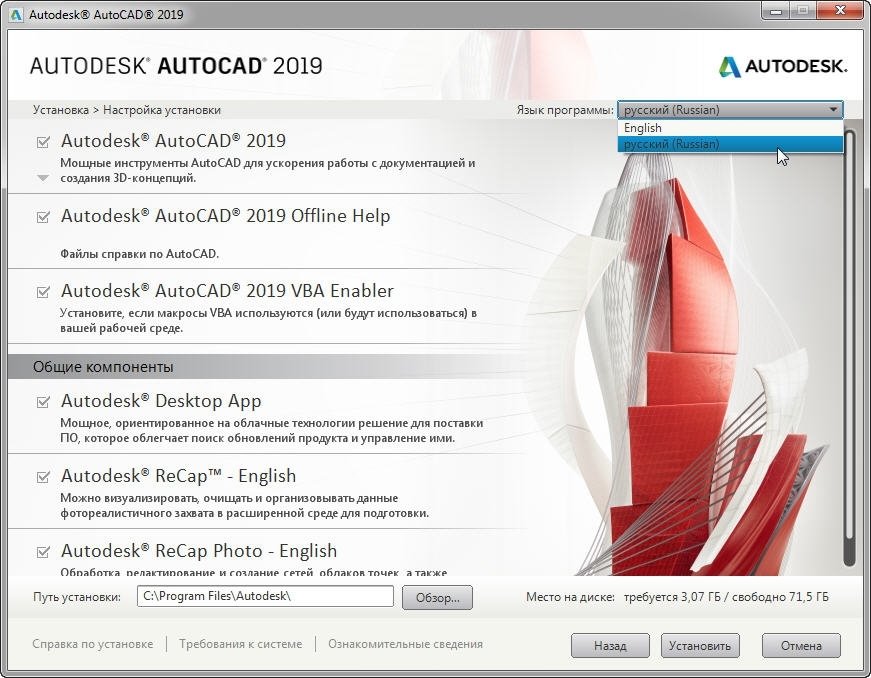Viewport: 871px width, 678px height.
Task: Expand the AutoCAD 2019 configuration arrow
Action: tap(43, 178)
